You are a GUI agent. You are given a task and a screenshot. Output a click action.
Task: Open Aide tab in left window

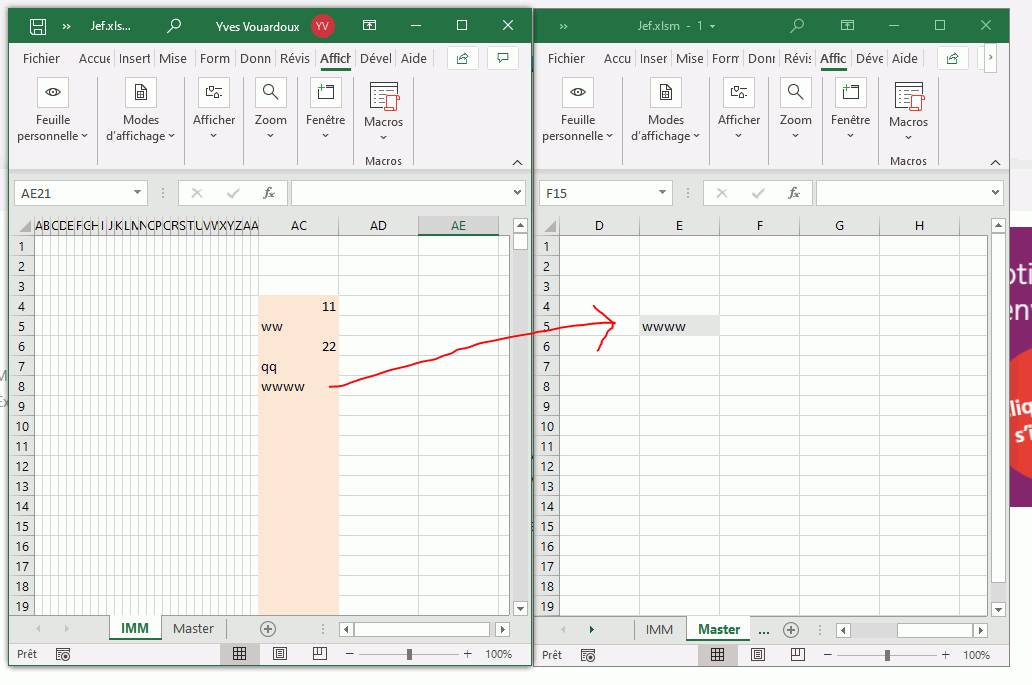click(414, 59)
